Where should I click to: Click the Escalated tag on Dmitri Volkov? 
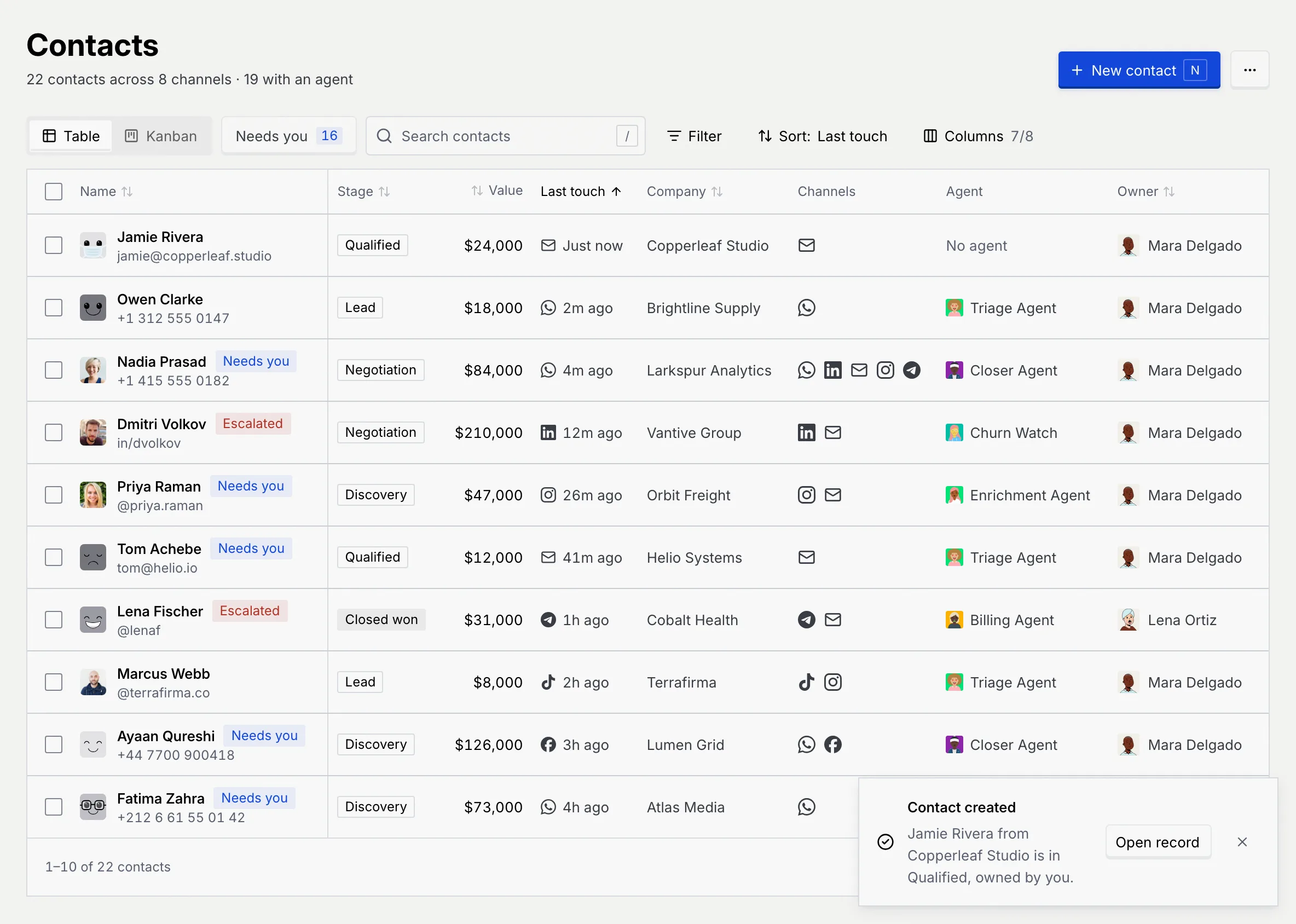pos(253,424)
